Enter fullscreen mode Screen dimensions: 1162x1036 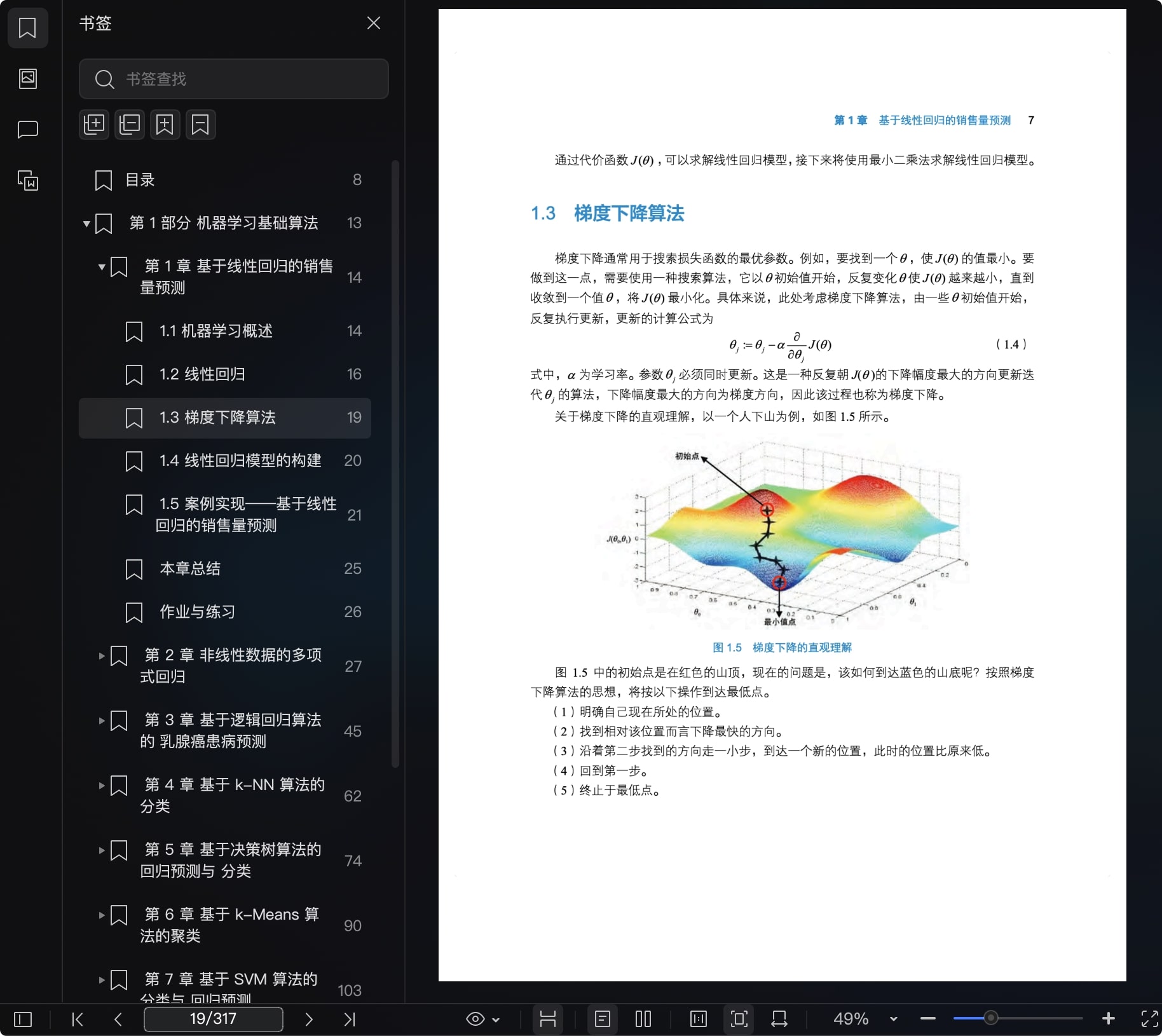click(1149, 1019)
